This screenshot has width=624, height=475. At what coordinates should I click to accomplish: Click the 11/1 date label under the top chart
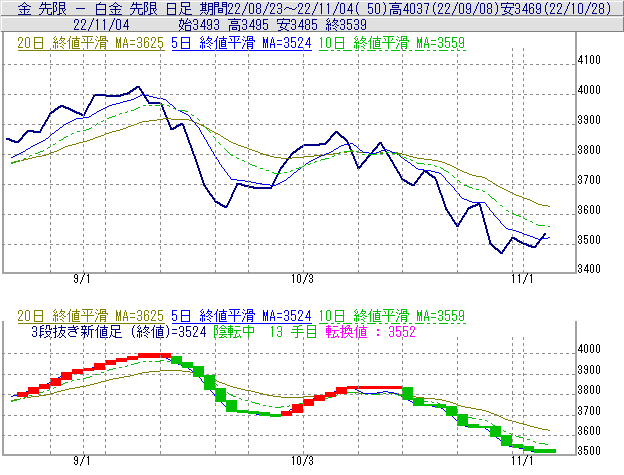pos(522,279)
